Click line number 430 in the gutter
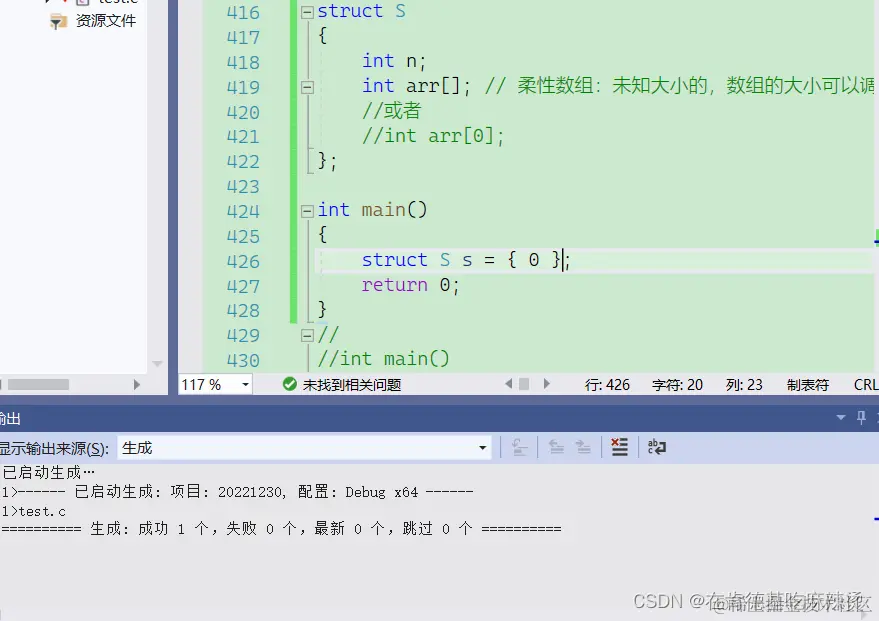This screenshot has height=621, width=879. [243, 360]
